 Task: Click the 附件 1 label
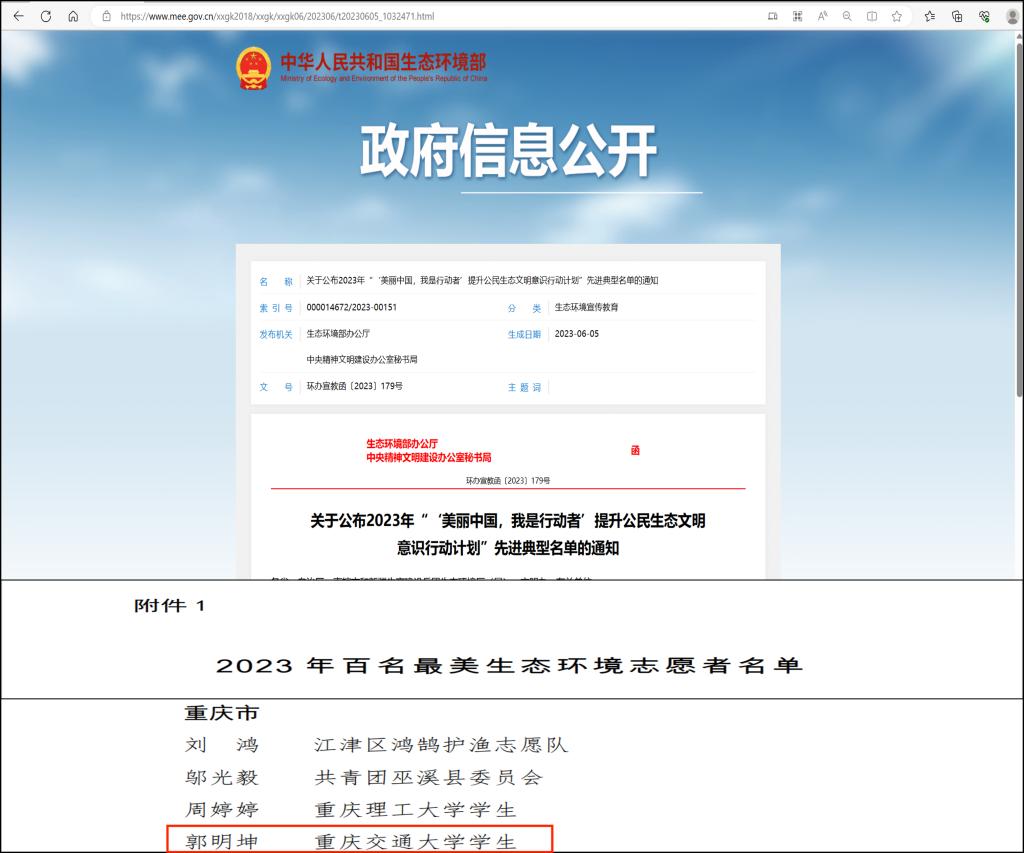pos(170,606)
